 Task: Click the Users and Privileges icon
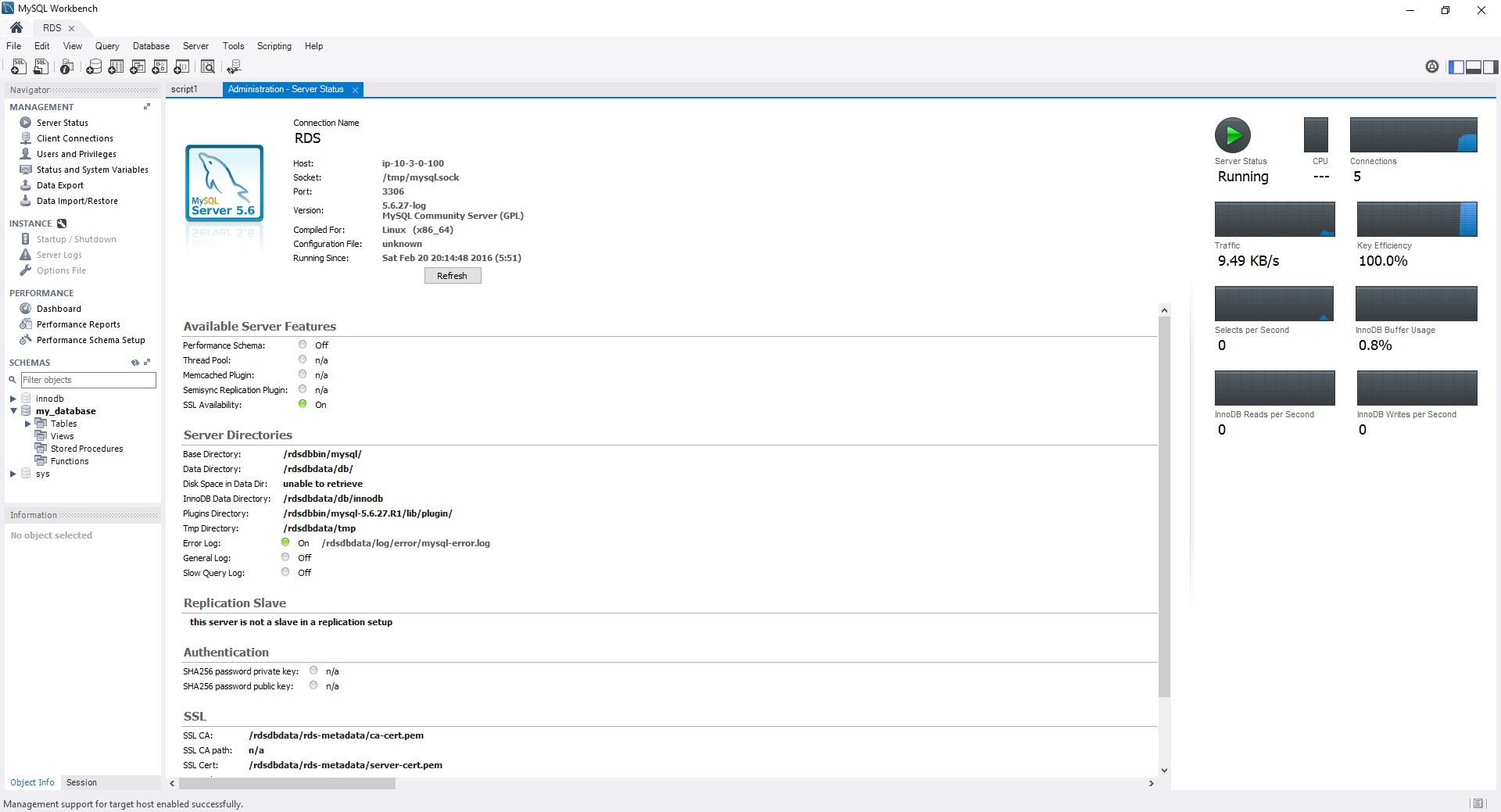click(26, 154)
